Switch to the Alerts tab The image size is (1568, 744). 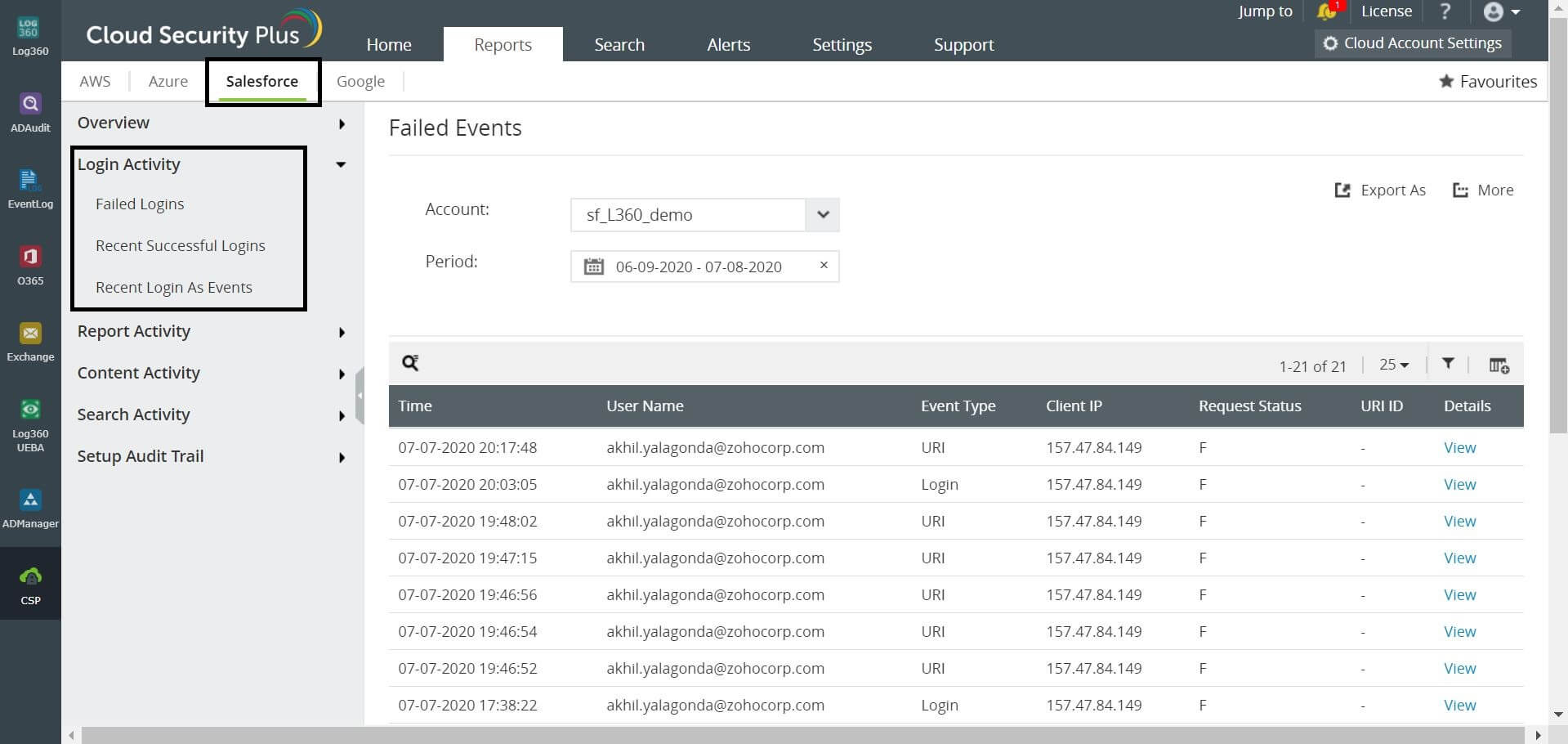[728, 45]
